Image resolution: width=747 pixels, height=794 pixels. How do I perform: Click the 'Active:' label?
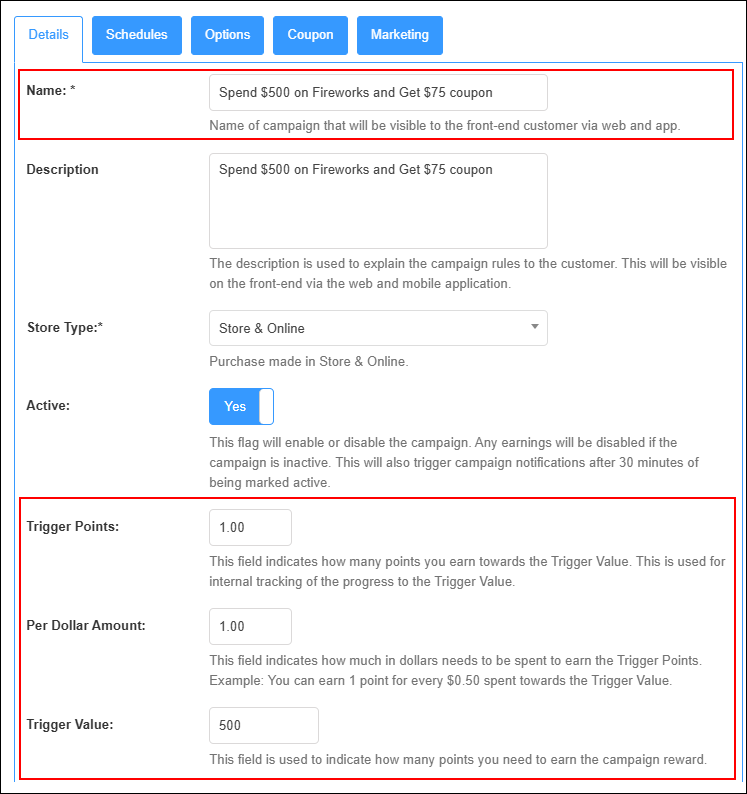tap(48, 405)
